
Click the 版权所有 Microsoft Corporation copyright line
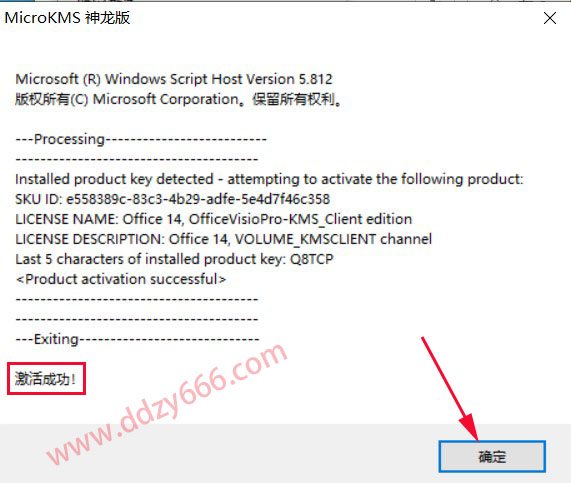click(179, 99)
